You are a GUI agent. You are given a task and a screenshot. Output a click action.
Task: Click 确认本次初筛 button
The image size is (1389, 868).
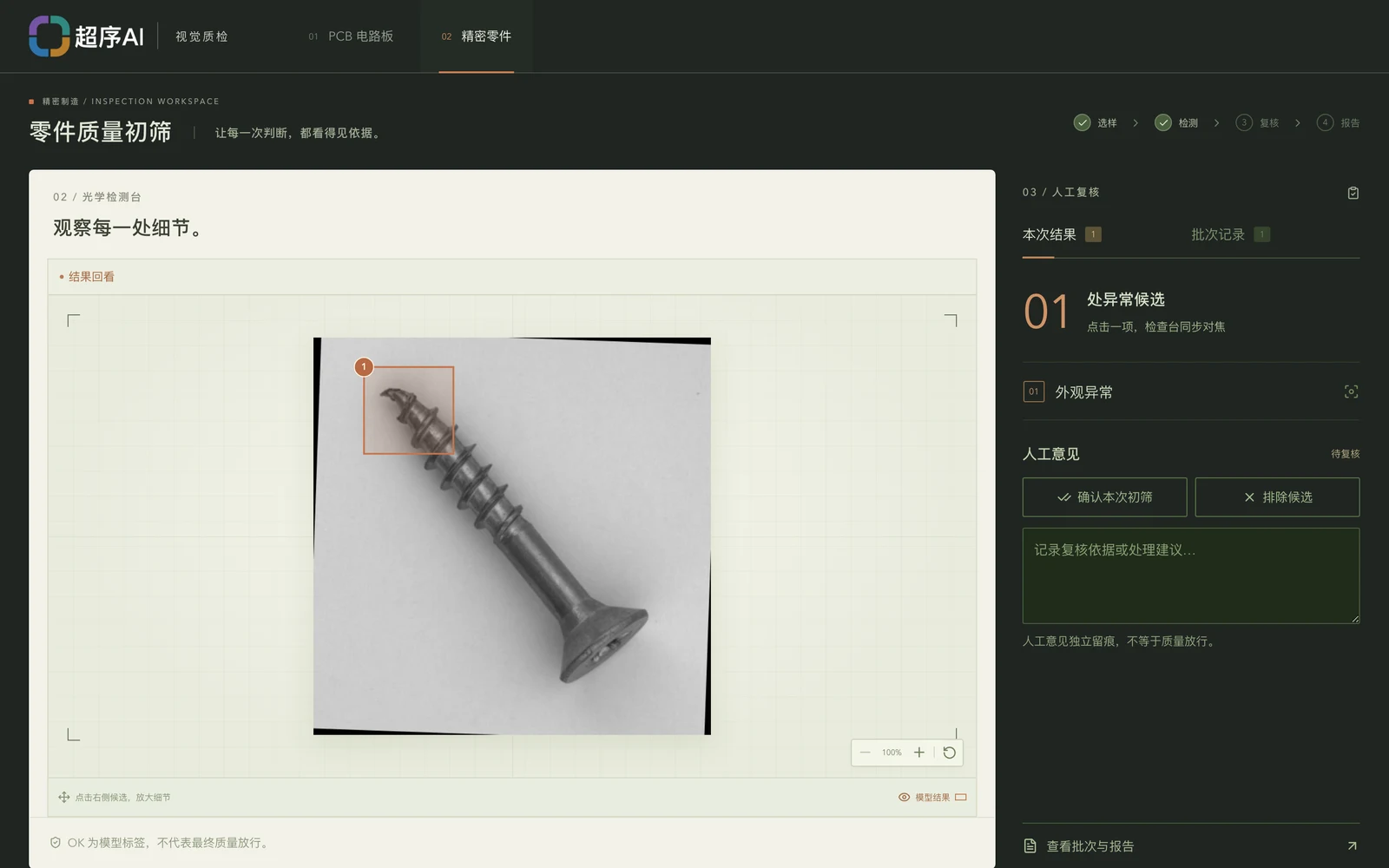1104,497
